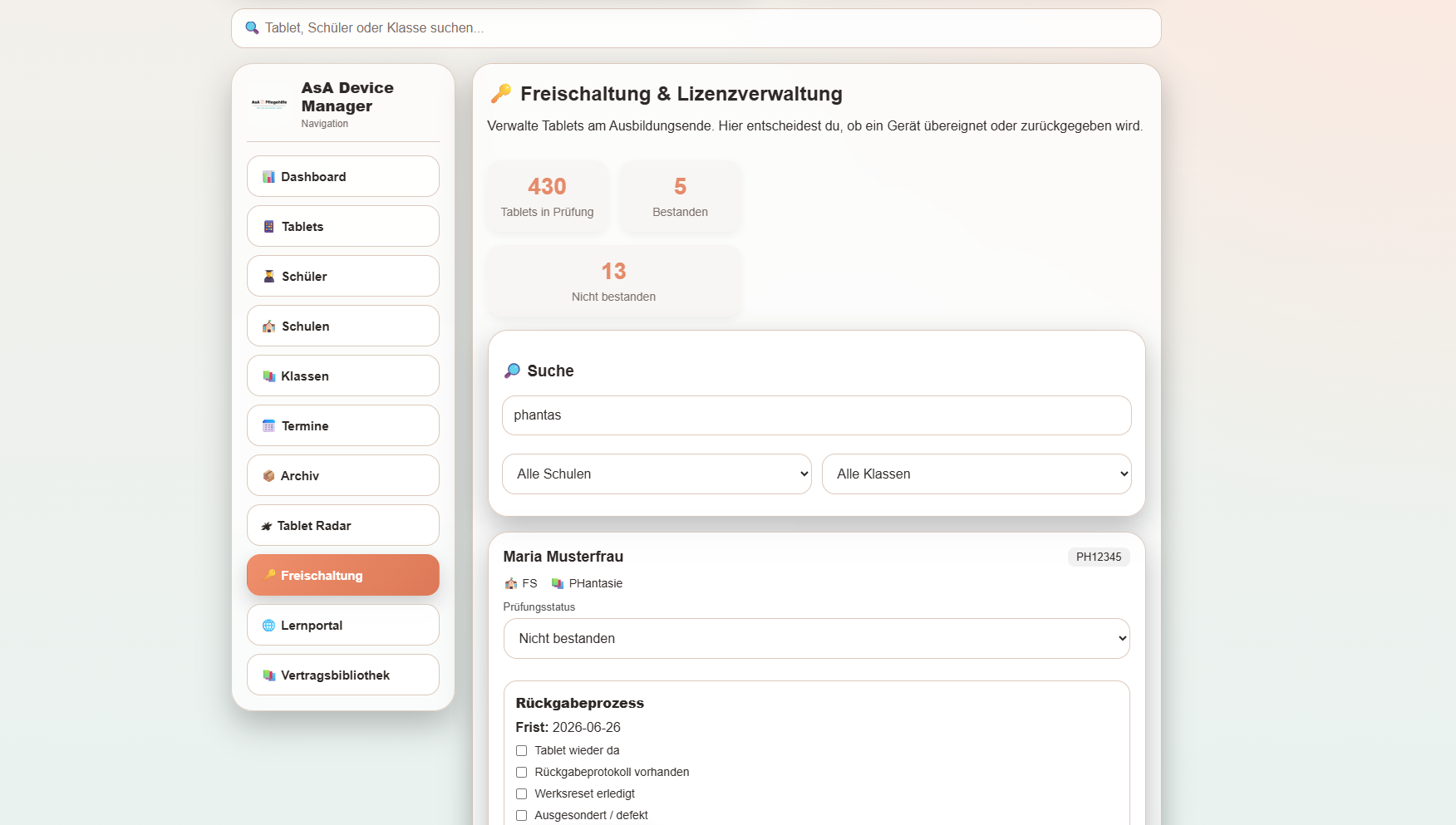Mark 'Ausgesondert / defekt' checkbox
Viewport: 1456px width, 825px height.
521,815
